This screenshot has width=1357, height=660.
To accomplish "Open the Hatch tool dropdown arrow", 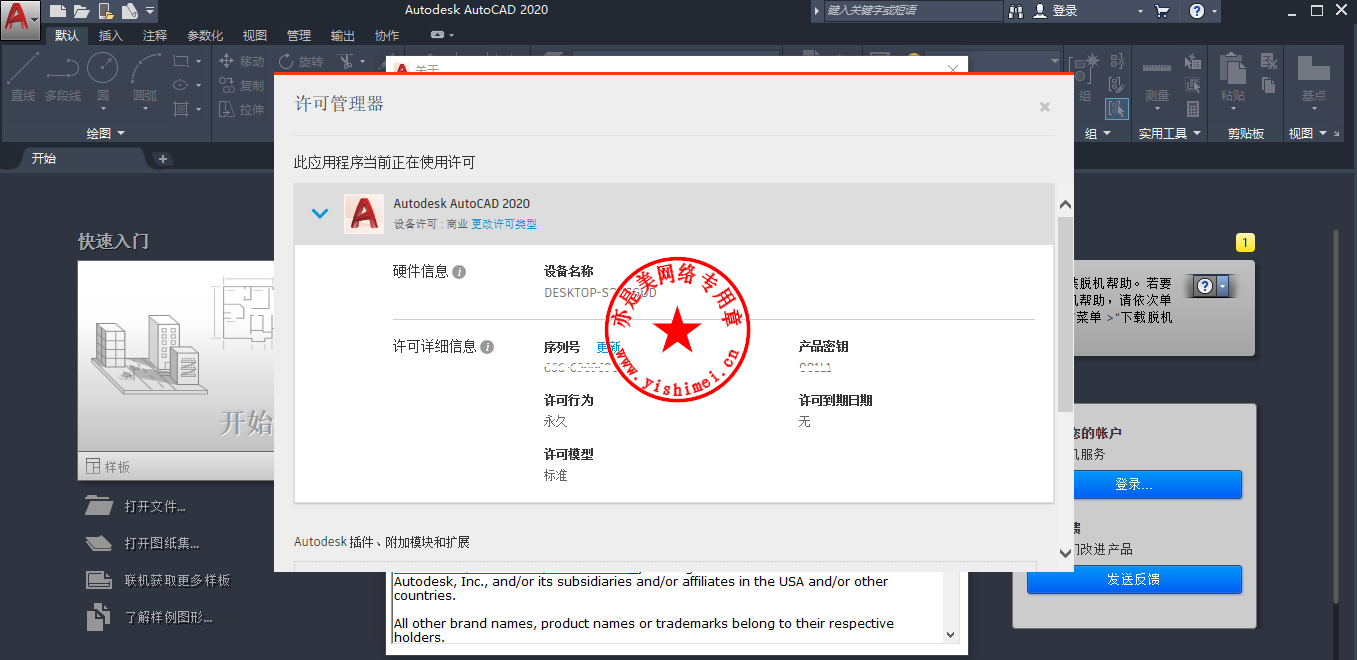I will [x=198, y=109].
